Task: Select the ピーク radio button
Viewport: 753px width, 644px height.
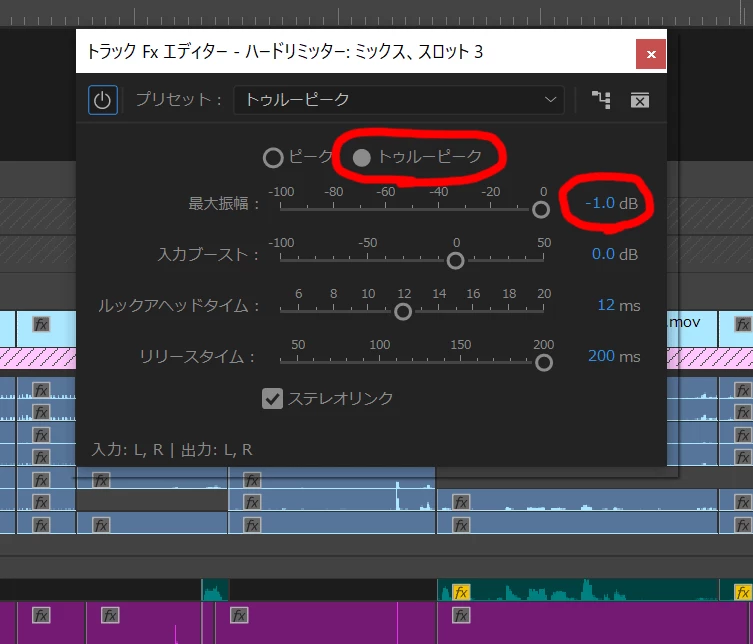Action: click(273, 158)
